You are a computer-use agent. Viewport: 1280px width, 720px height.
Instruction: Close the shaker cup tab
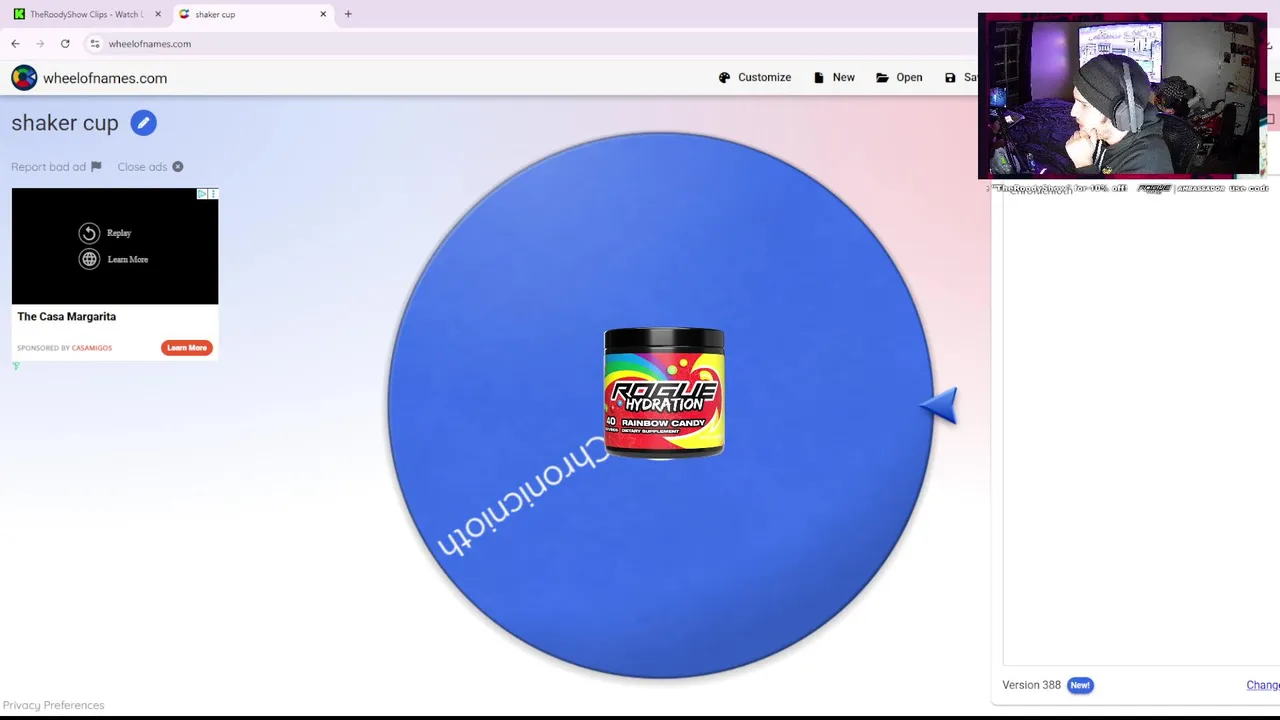tap(323, 14)
